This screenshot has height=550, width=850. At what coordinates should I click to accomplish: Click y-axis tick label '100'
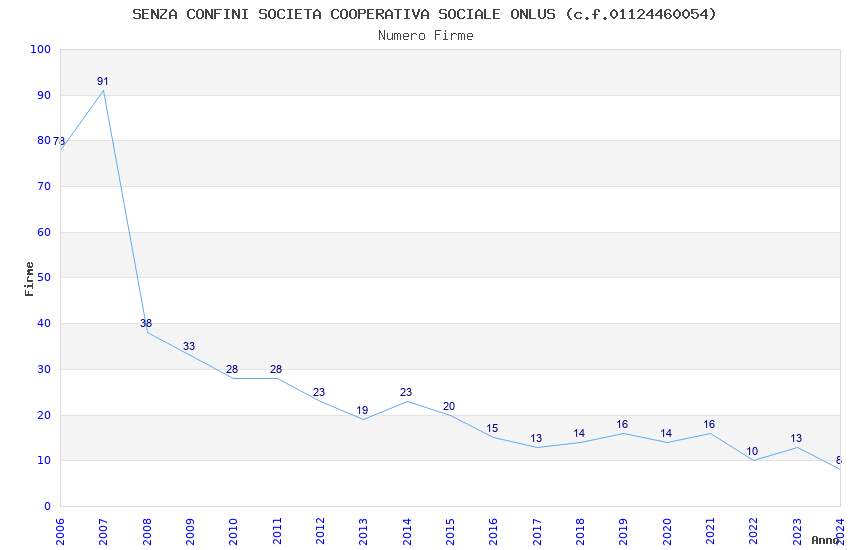coord(40,49)
